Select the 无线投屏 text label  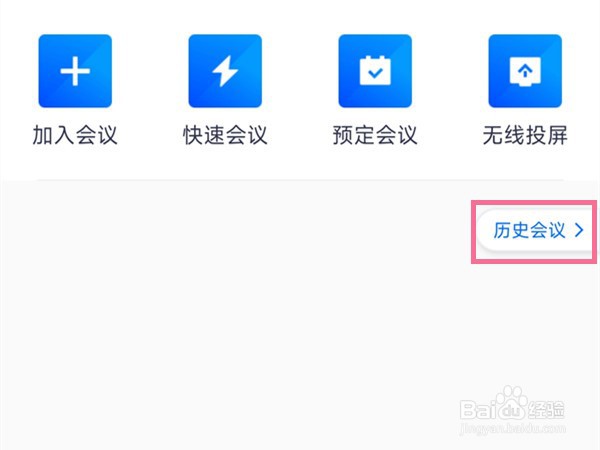[x=525, y=135]
